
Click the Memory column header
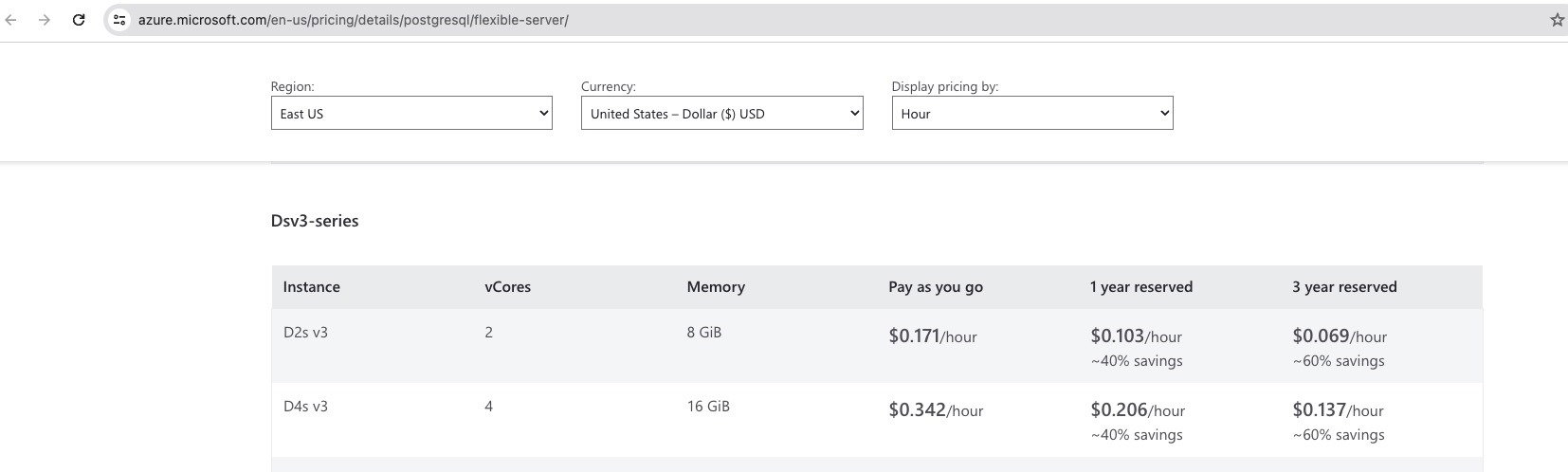(x=716, y=287)
